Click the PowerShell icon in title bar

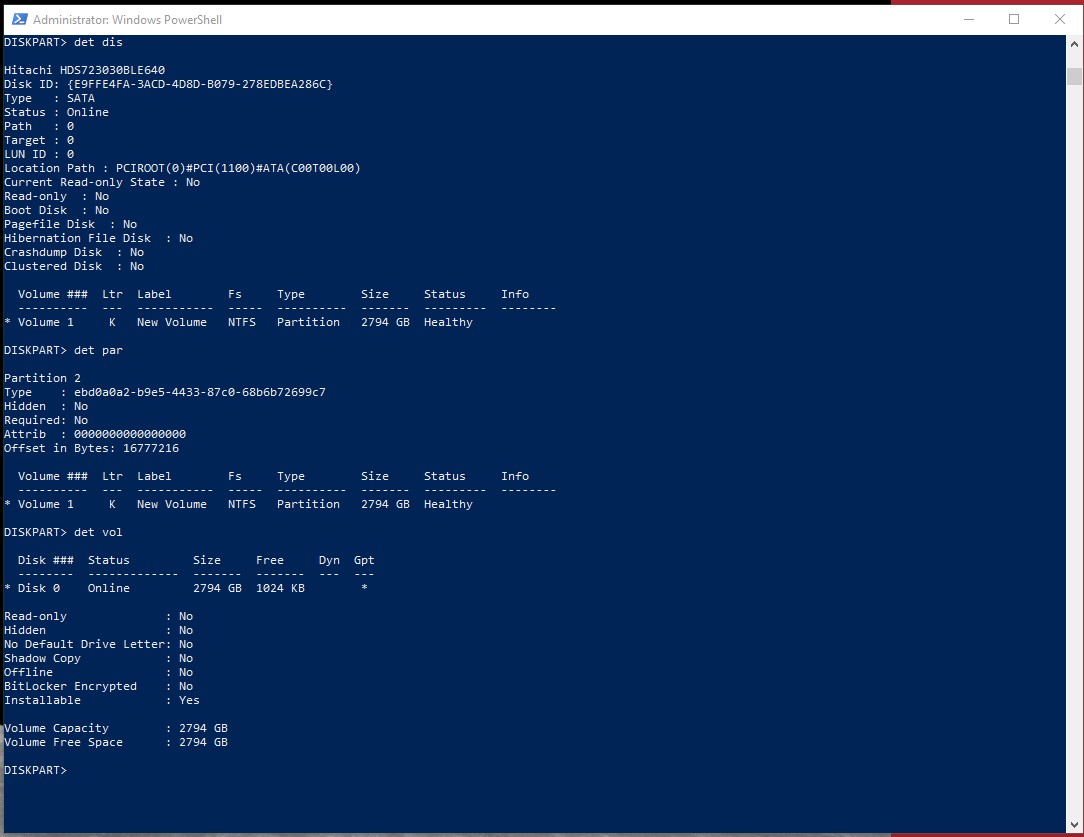(x=19, y=19)
